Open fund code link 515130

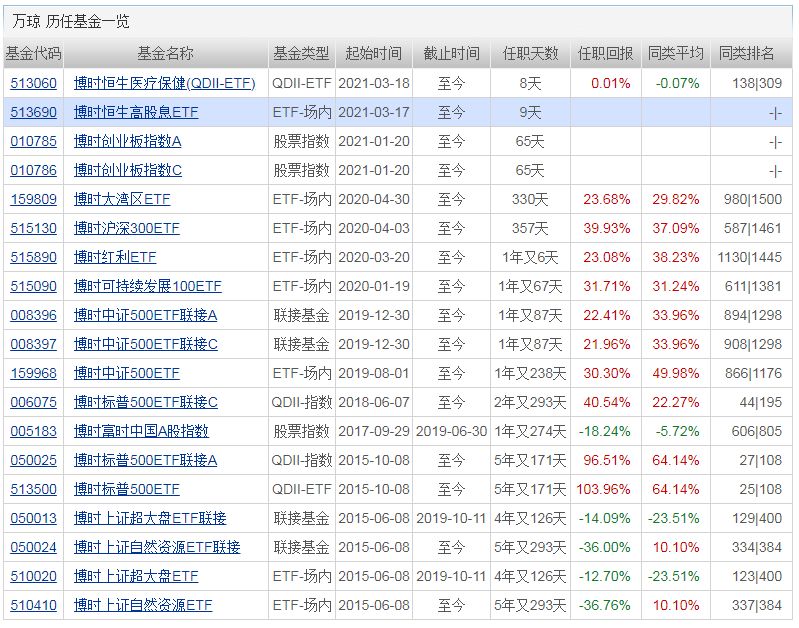pos(33,228)
